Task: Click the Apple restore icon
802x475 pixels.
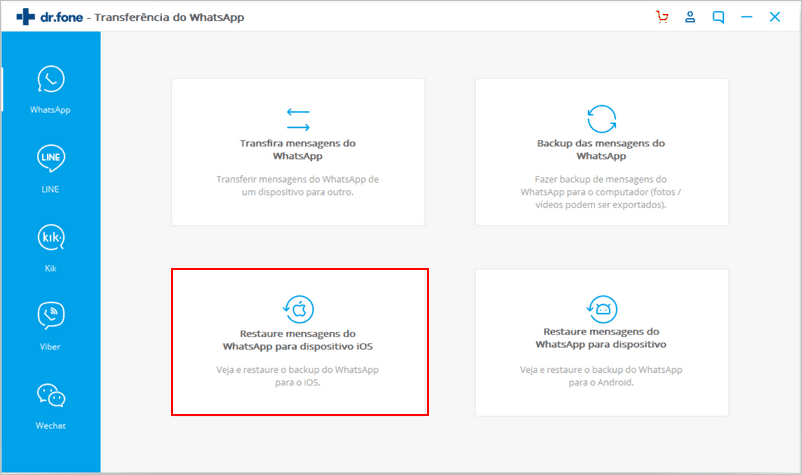Action: (298, 307)
